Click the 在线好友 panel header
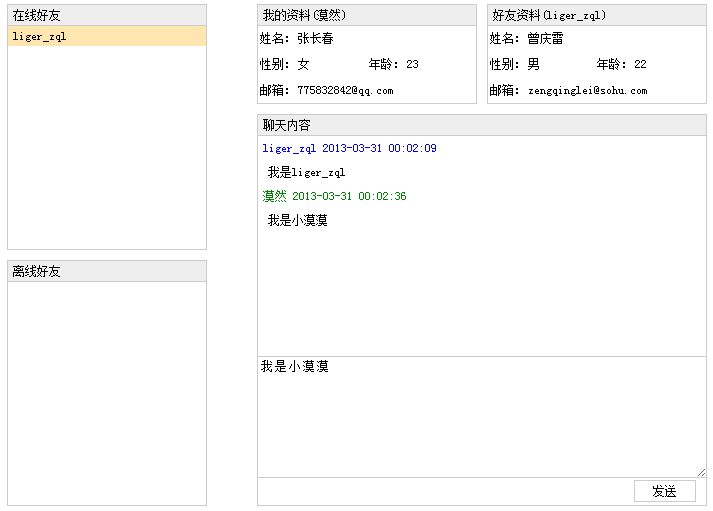 pos(106,15)
